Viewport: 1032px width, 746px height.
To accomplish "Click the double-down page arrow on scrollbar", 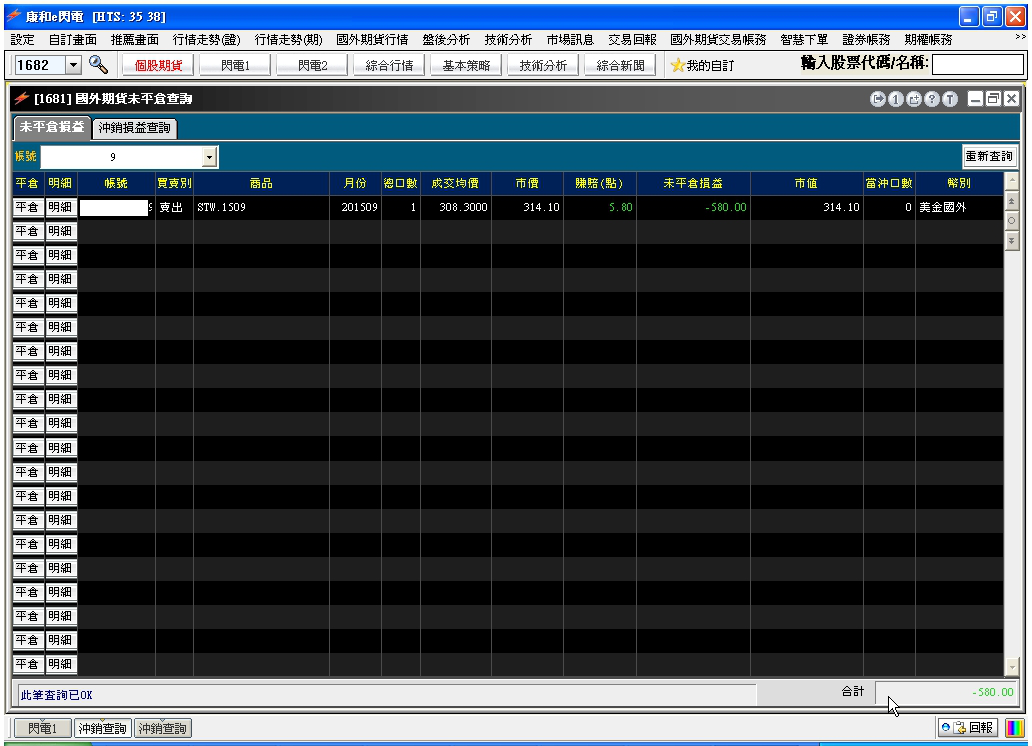I will (x=1012, y=241).
